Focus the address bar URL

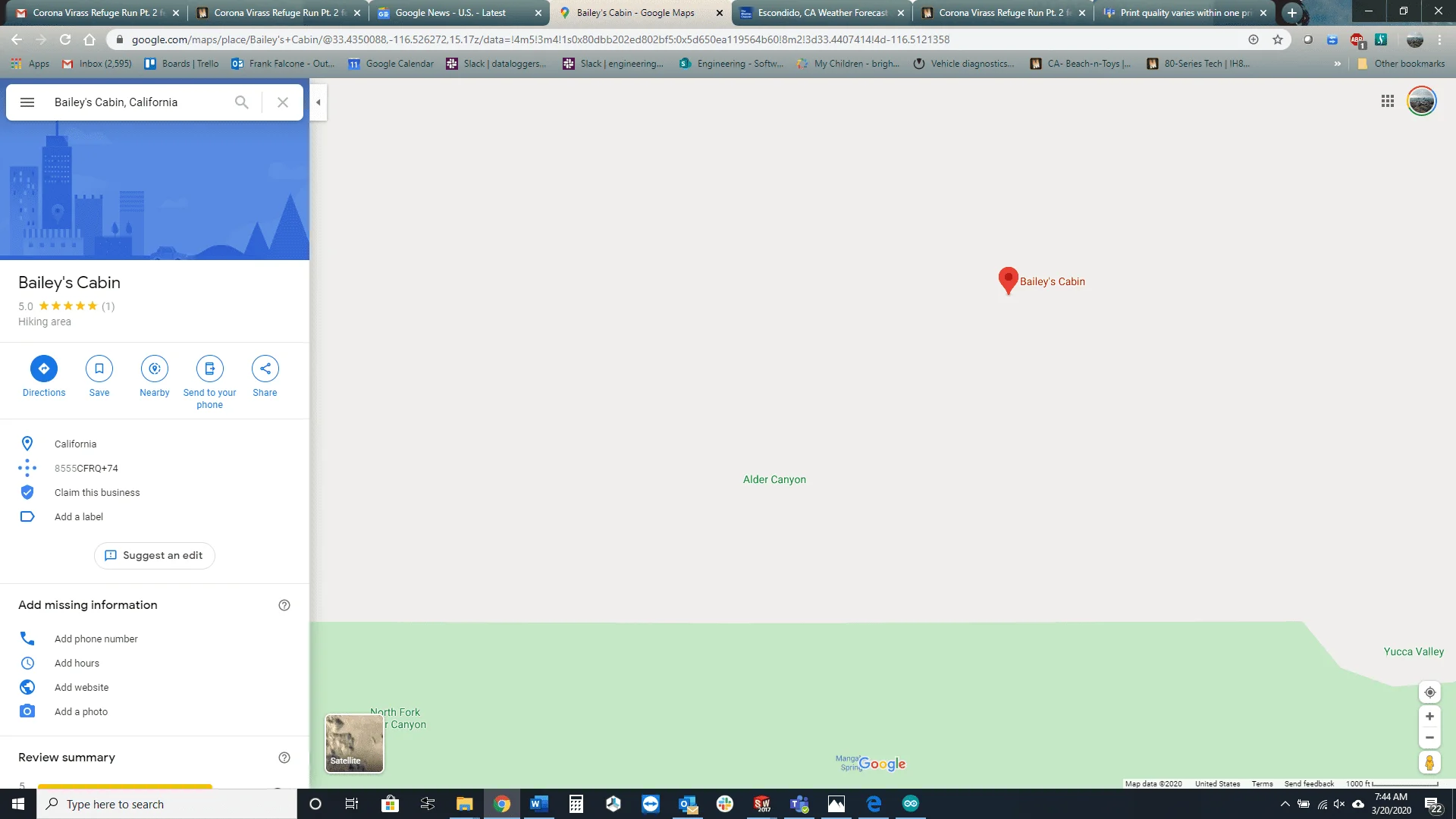[x=540, y=39]
